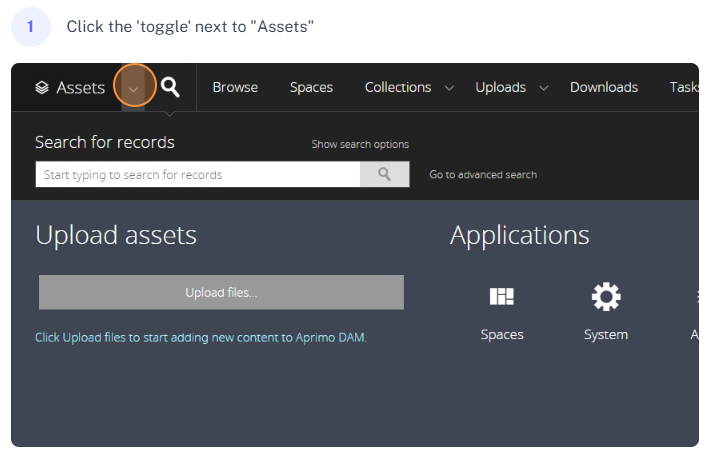Click inside the search for records field
This screenshot has height=457, width=708.
[198, 175]
